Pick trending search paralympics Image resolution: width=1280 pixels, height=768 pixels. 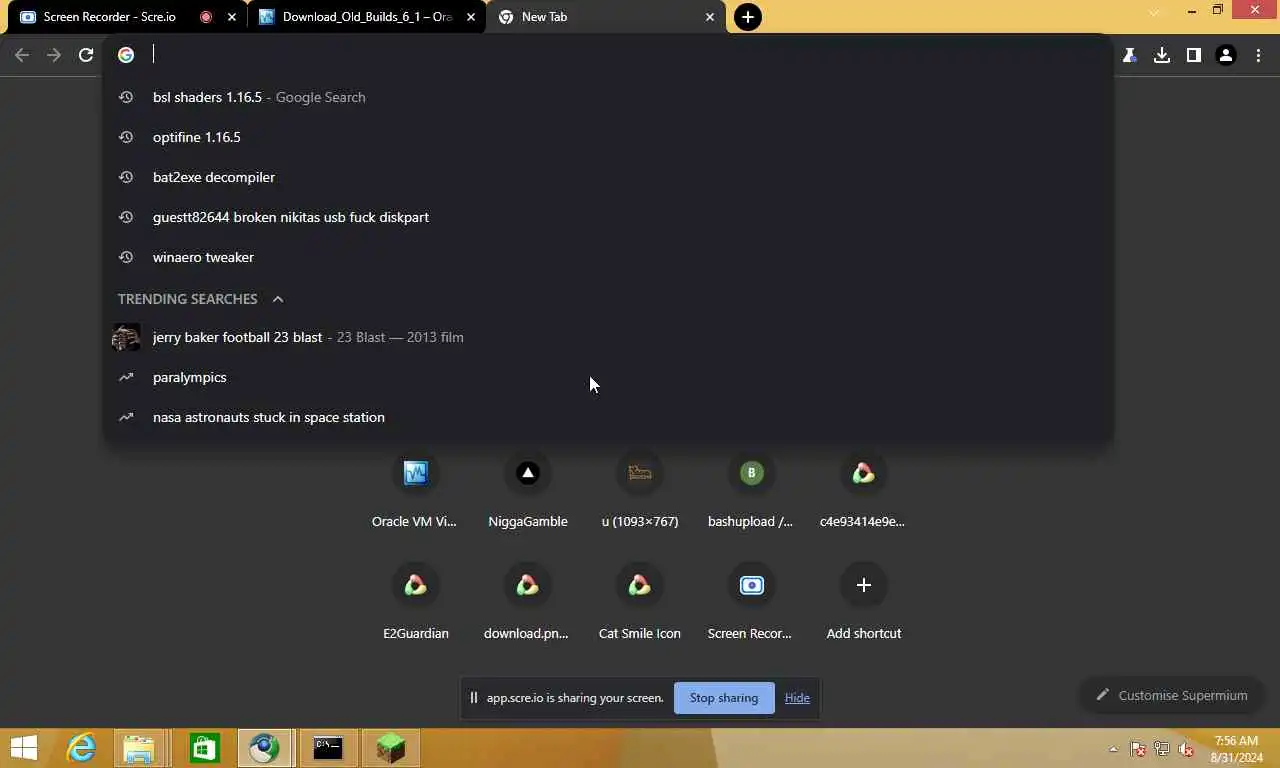click(608, 377)
